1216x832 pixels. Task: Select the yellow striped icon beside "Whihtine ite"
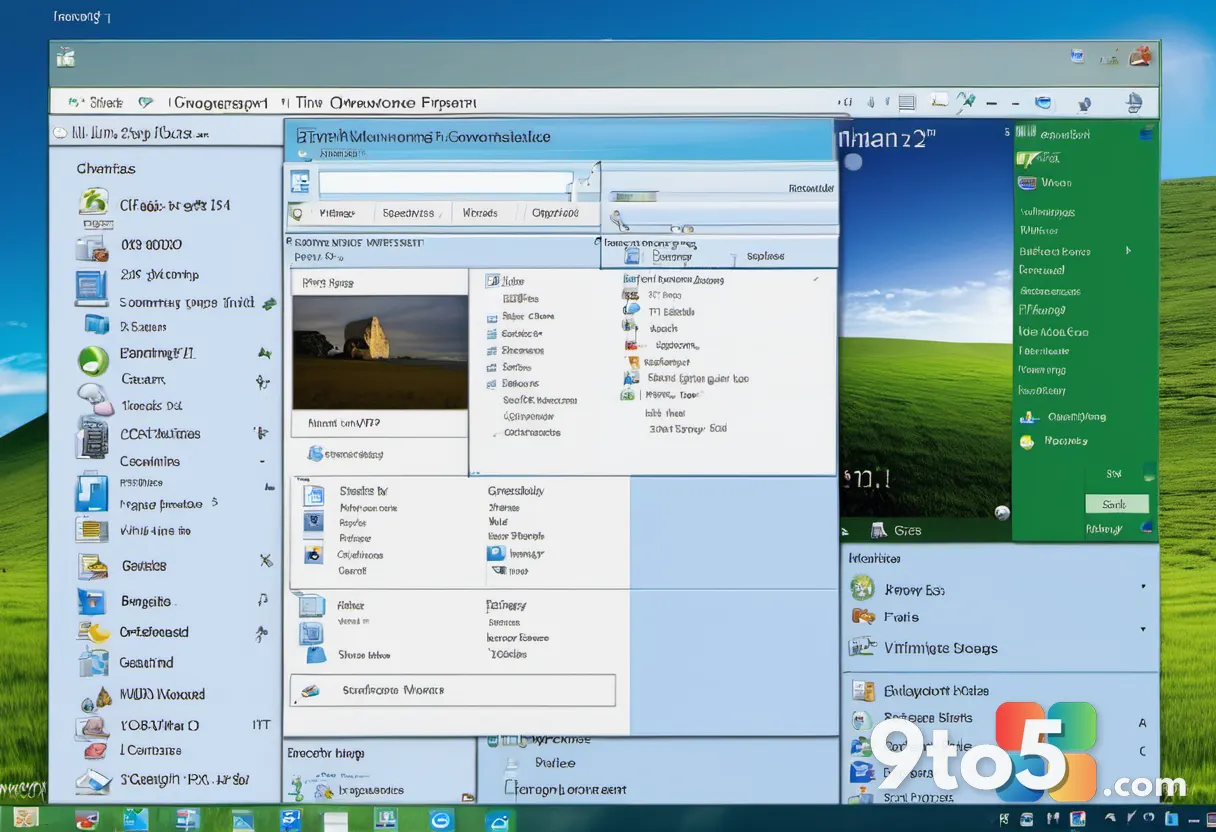coord(92,529)
